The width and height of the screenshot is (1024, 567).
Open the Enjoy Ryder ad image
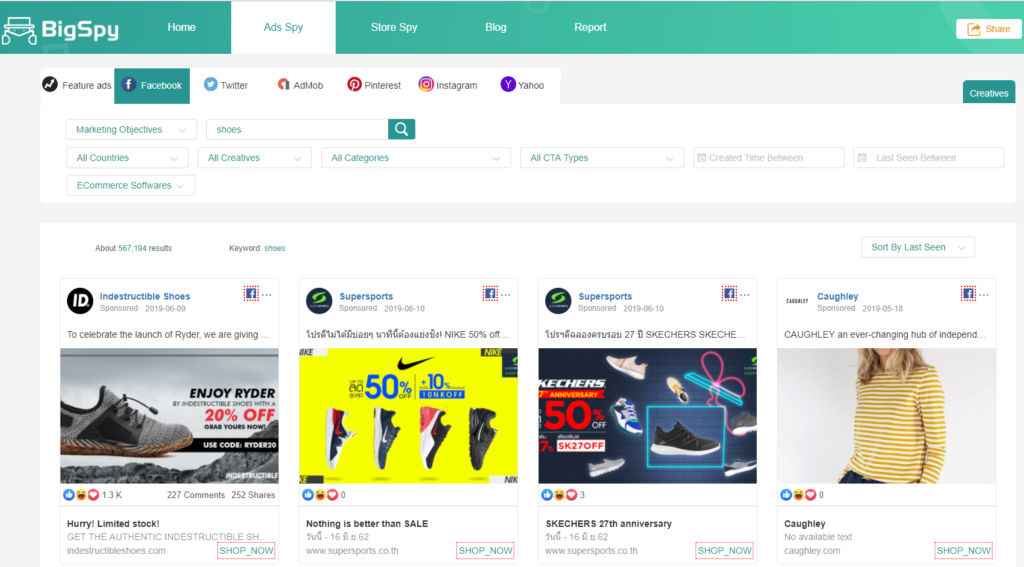click(x=169, y=415)
